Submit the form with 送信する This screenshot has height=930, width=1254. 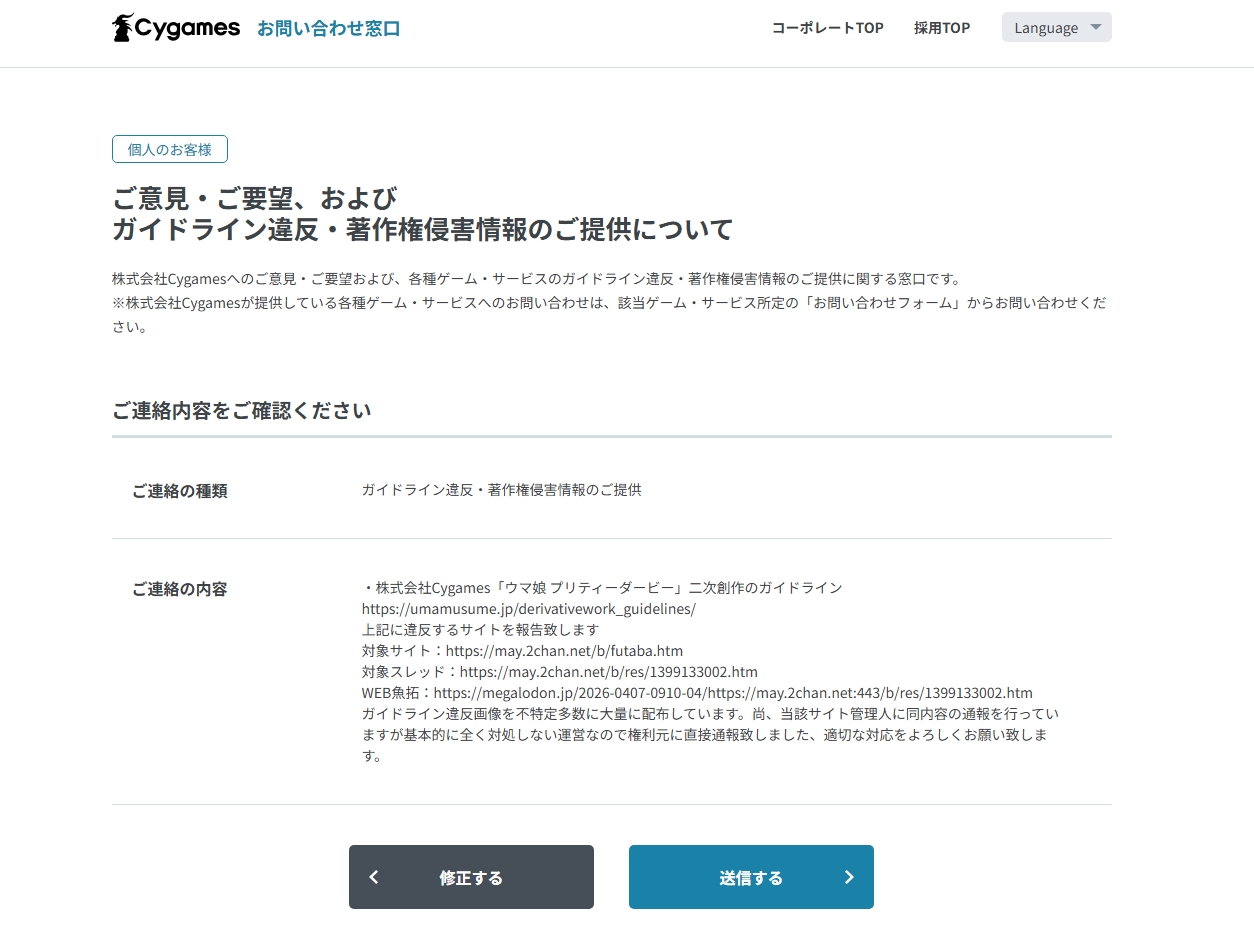pyautogui.click(x=750, y=877)
